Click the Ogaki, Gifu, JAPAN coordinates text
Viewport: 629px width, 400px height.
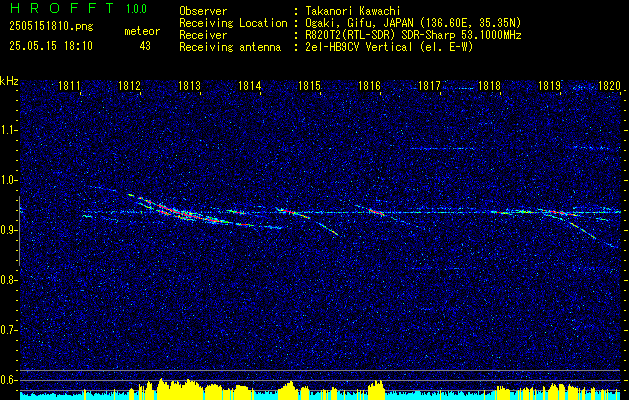click(413, 23)
